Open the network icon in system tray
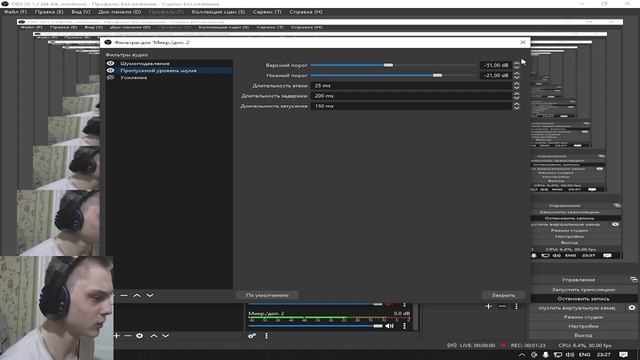Viewport: 640px width, 360px height. [558, 355]
